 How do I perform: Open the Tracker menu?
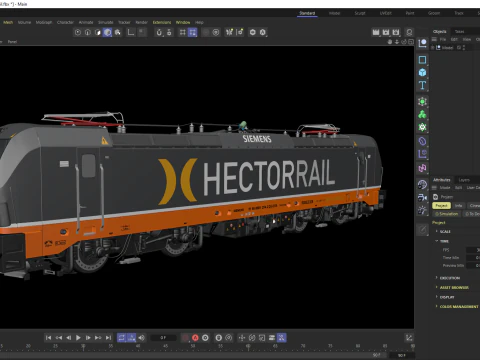pyautogui.click(x=124, y=22)
